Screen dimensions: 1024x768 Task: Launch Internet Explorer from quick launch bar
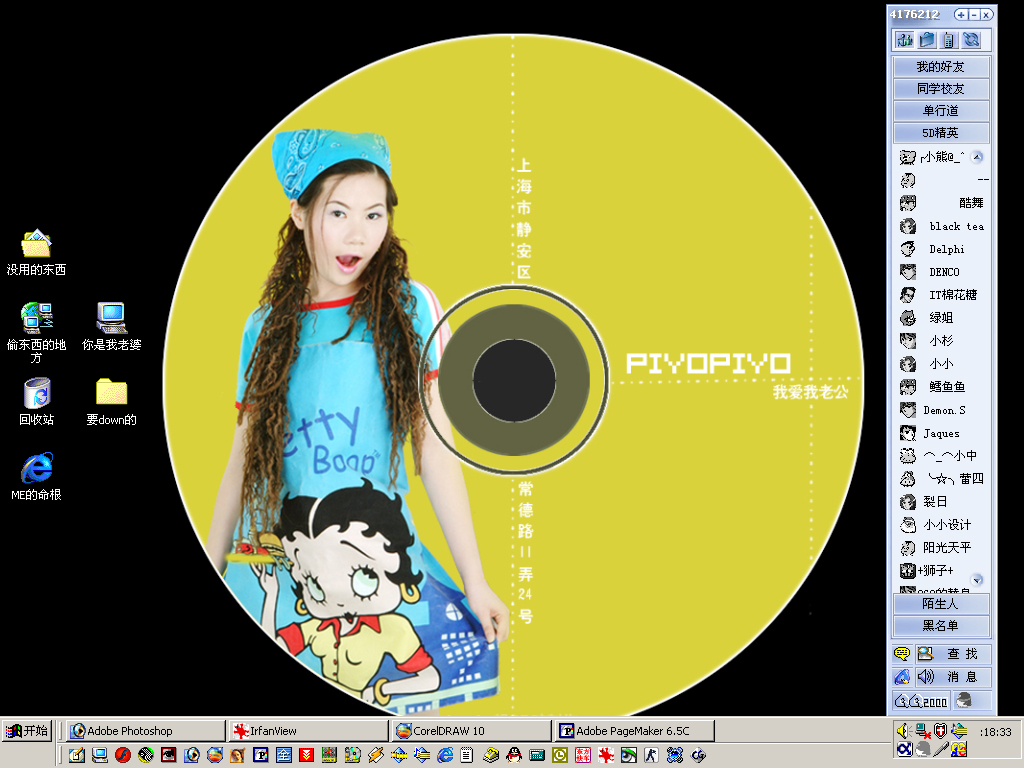click(x=445, y=756)
